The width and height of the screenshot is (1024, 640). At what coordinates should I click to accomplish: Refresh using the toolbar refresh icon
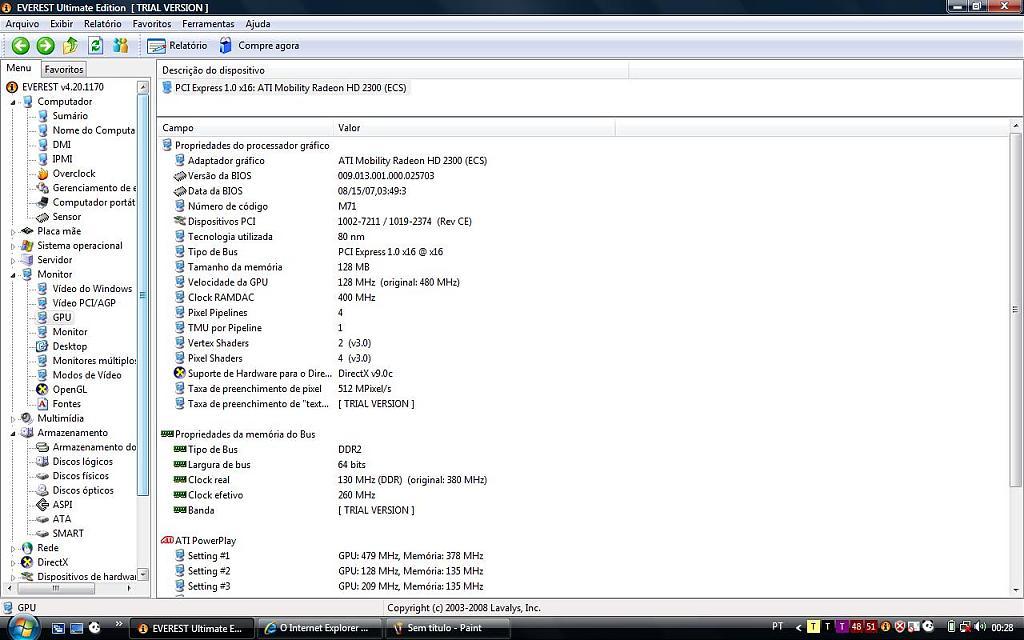(x=95, y=46)
